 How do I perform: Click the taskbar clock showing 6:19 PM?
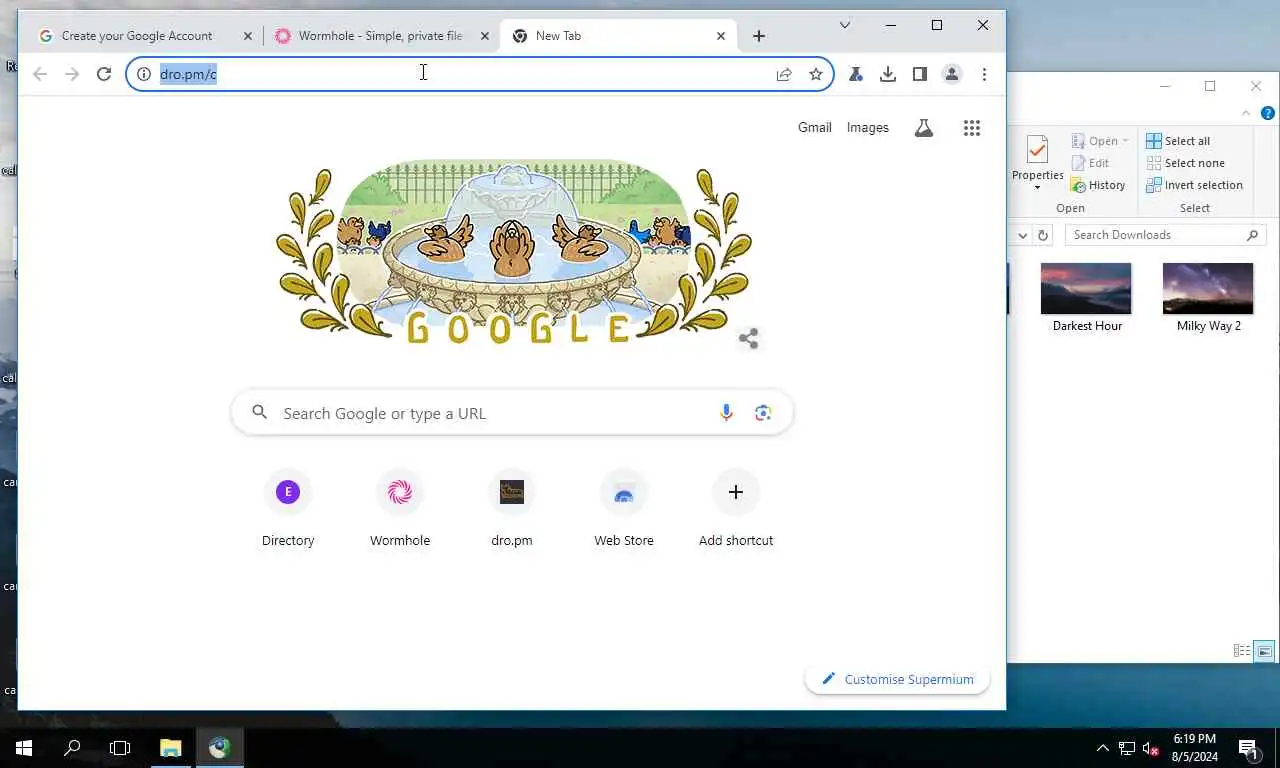pyautogui.click(x=1195, y=748)
